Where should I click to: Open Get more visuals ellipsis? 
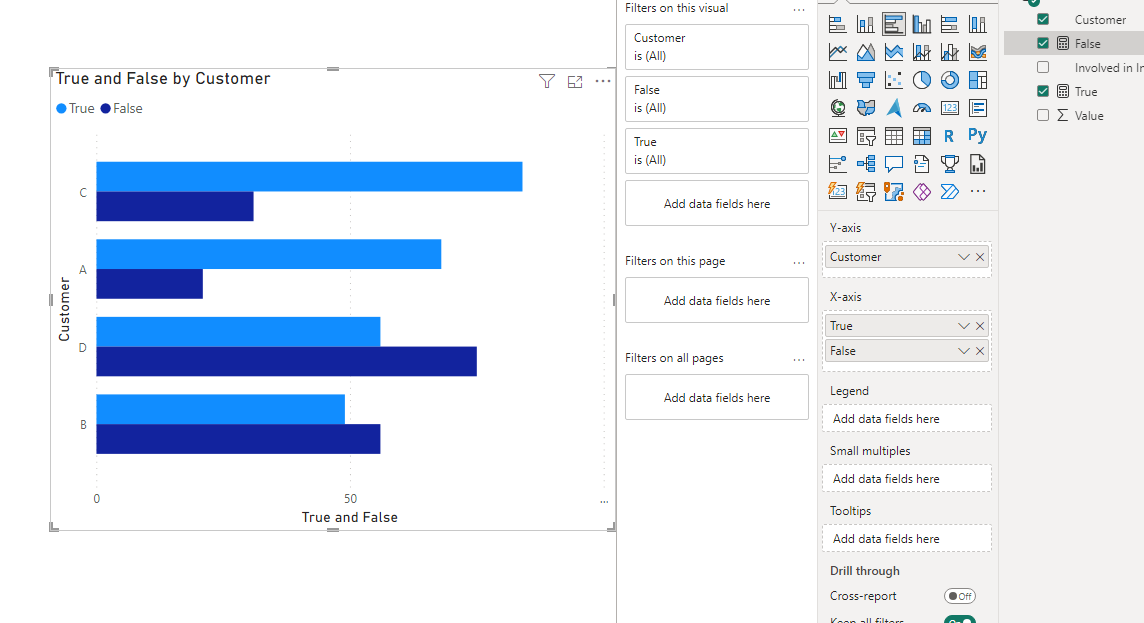978,192
